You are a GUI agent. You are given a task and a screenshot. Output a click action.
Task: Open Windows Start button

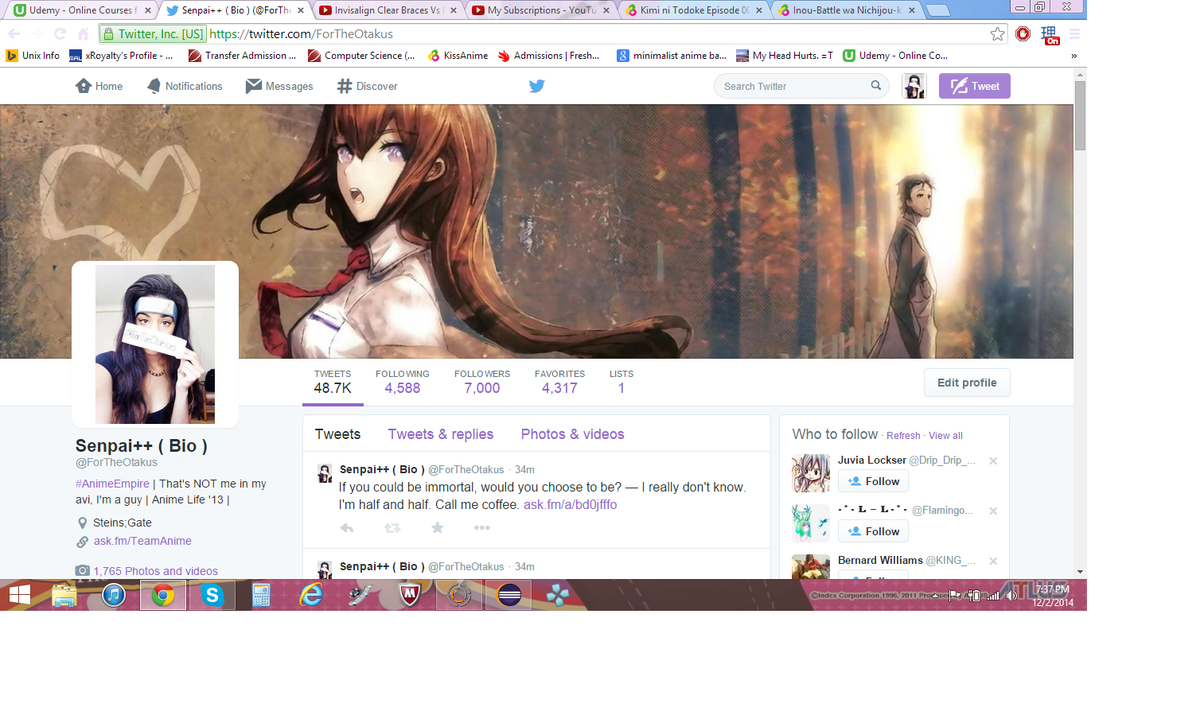(19, 596)
